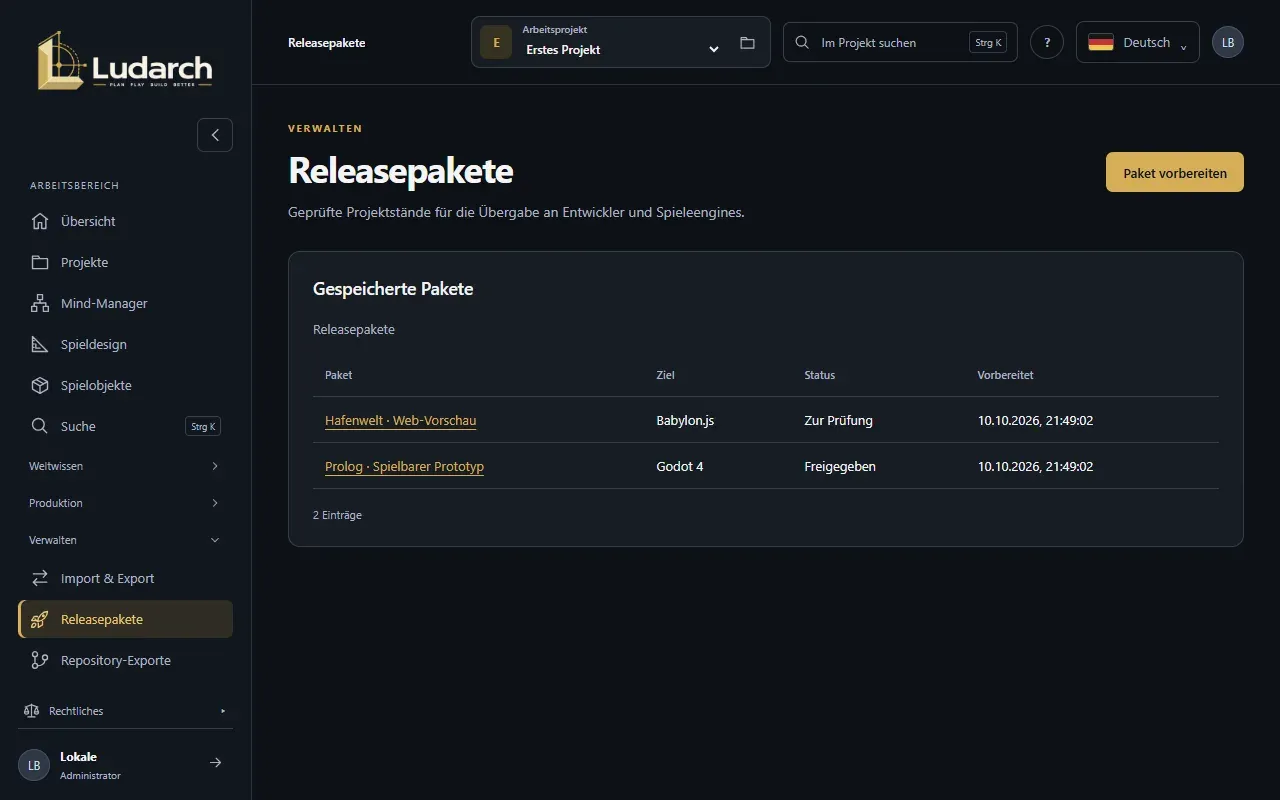Open the Hafenwelt · Web-Vorschau package link
The height and width of the screenshot is (800, 1280).
[400, 421]
